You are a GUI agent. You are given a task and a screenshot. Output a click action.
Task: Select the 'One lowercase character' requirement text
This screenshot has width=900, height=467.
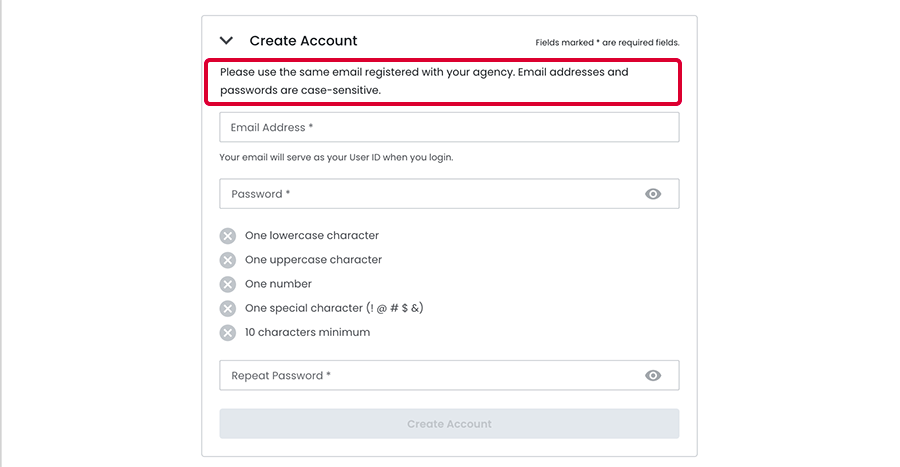point(312,236)
